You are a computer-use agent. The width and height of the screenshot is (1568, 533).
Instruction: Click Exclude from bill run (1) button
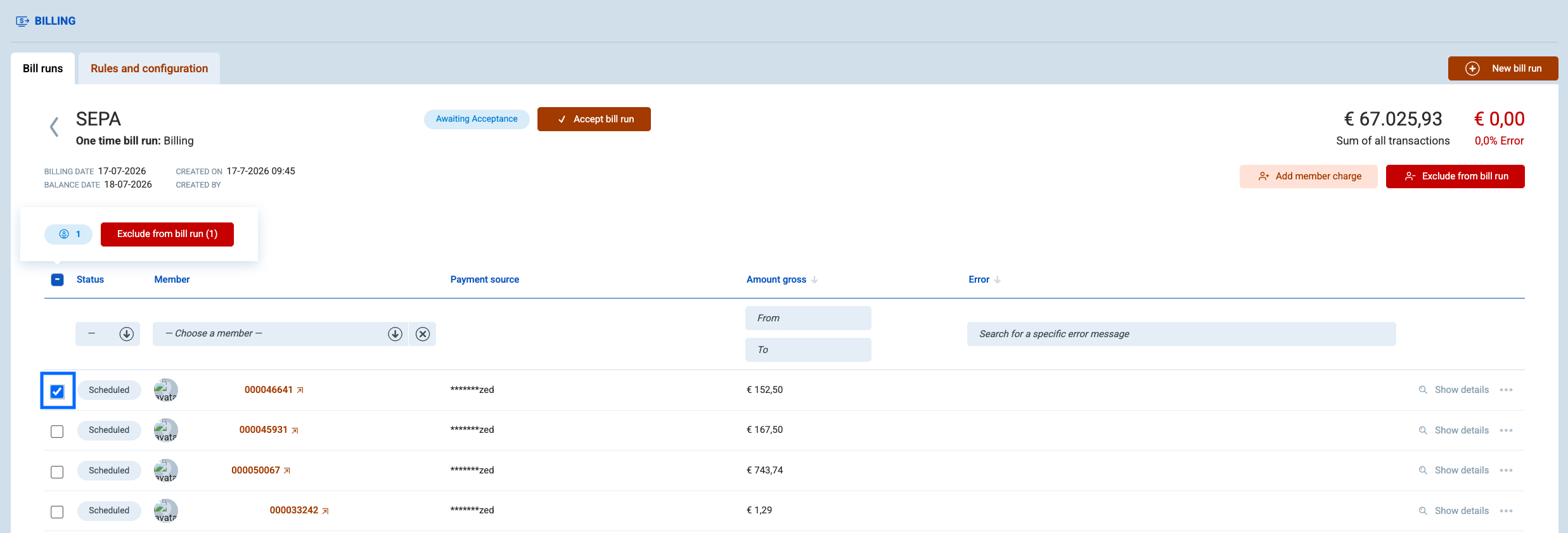(167, 234)
